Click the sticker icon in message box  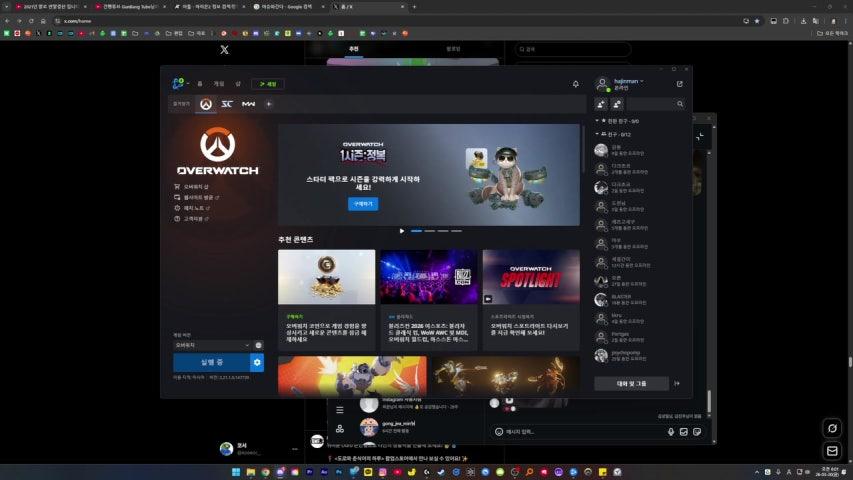697,432
